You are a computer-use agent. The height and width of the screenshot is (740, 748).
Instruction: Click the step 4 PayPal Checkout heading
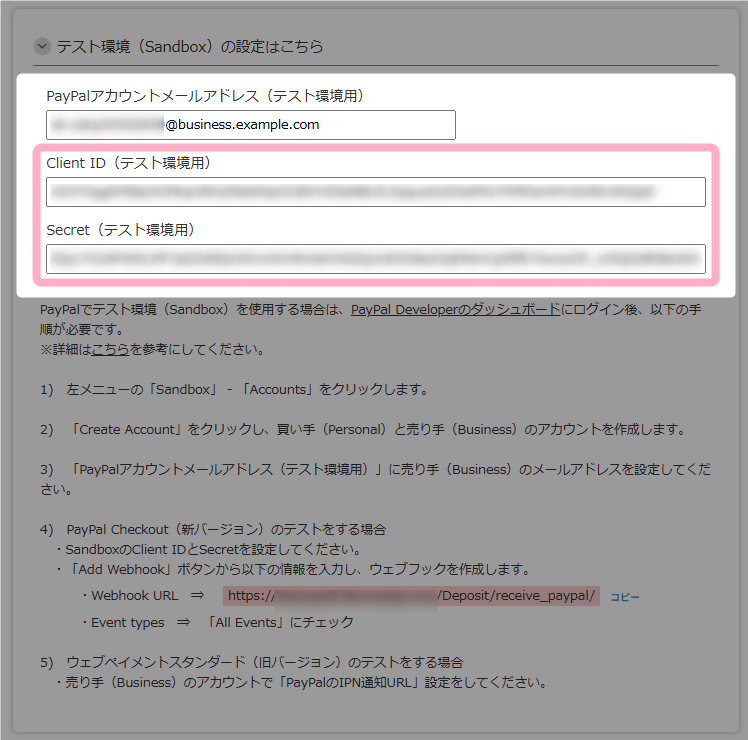(226, 529)
